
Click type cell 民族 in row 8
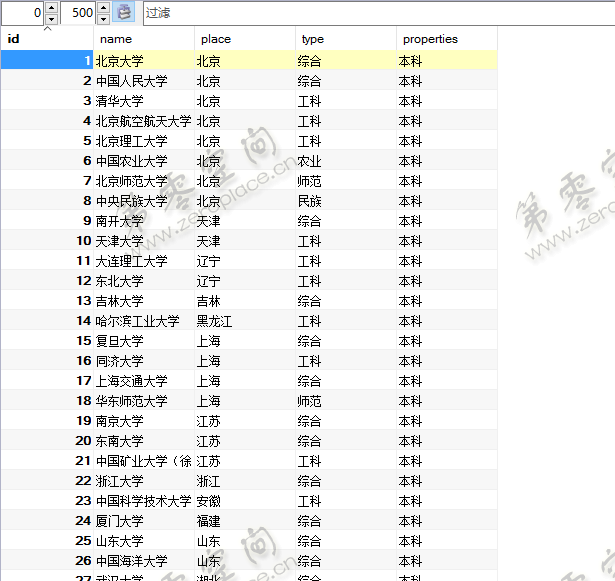tap(346, 201)
